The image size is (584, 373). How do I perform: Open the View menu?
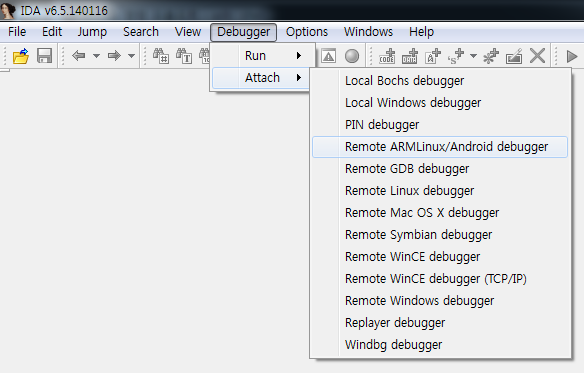tap(188, 32)
